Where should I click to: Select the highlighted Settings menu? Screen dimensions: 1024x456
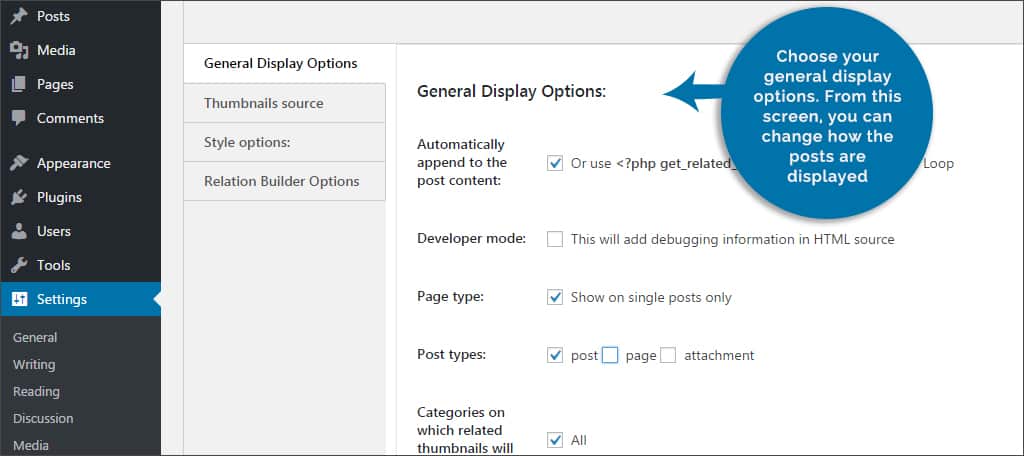[x=80, y=299]
